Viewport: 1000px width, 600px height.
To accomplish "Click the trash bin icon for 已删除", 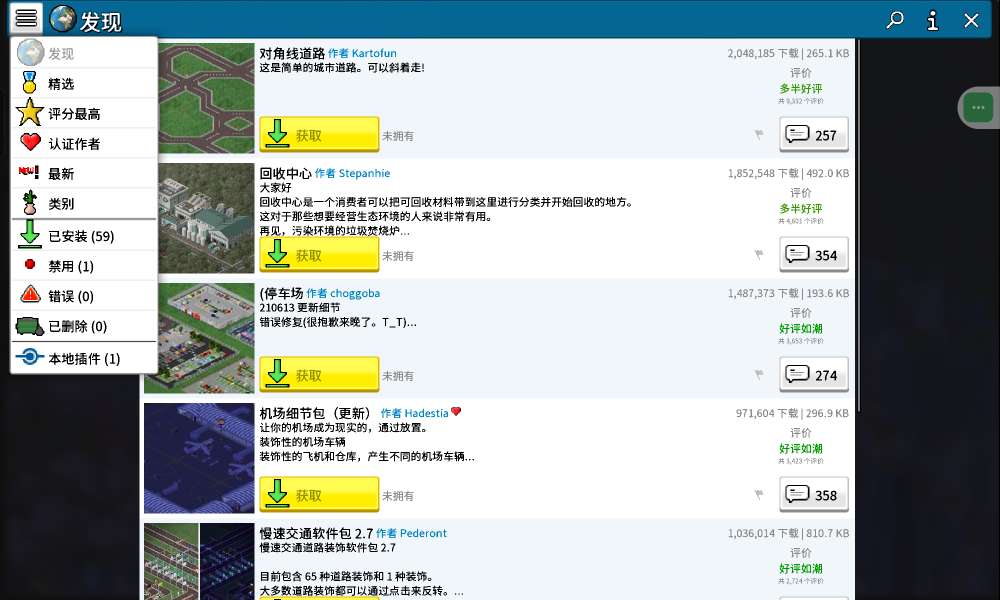I will [29, 326].
